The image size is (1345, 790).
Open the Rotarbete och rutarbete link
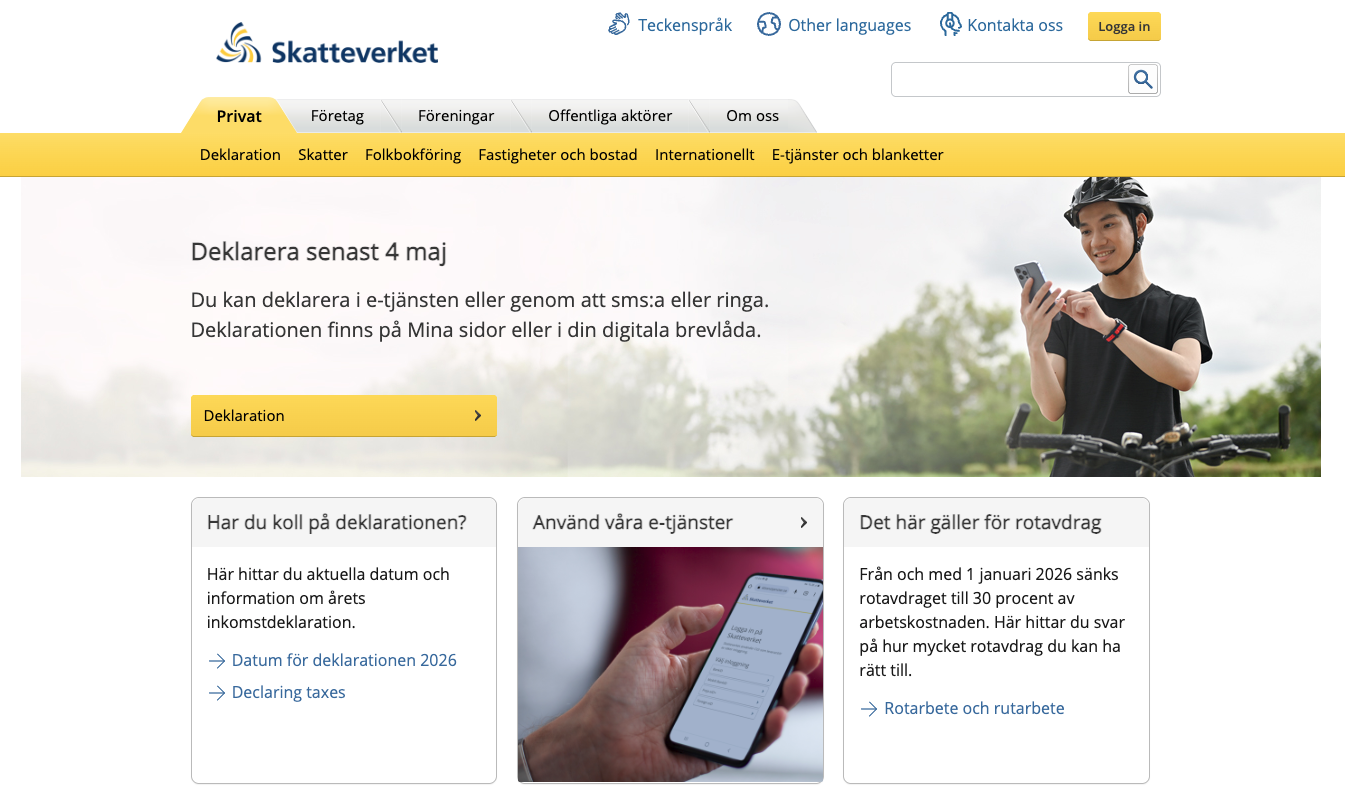point(974,709)
